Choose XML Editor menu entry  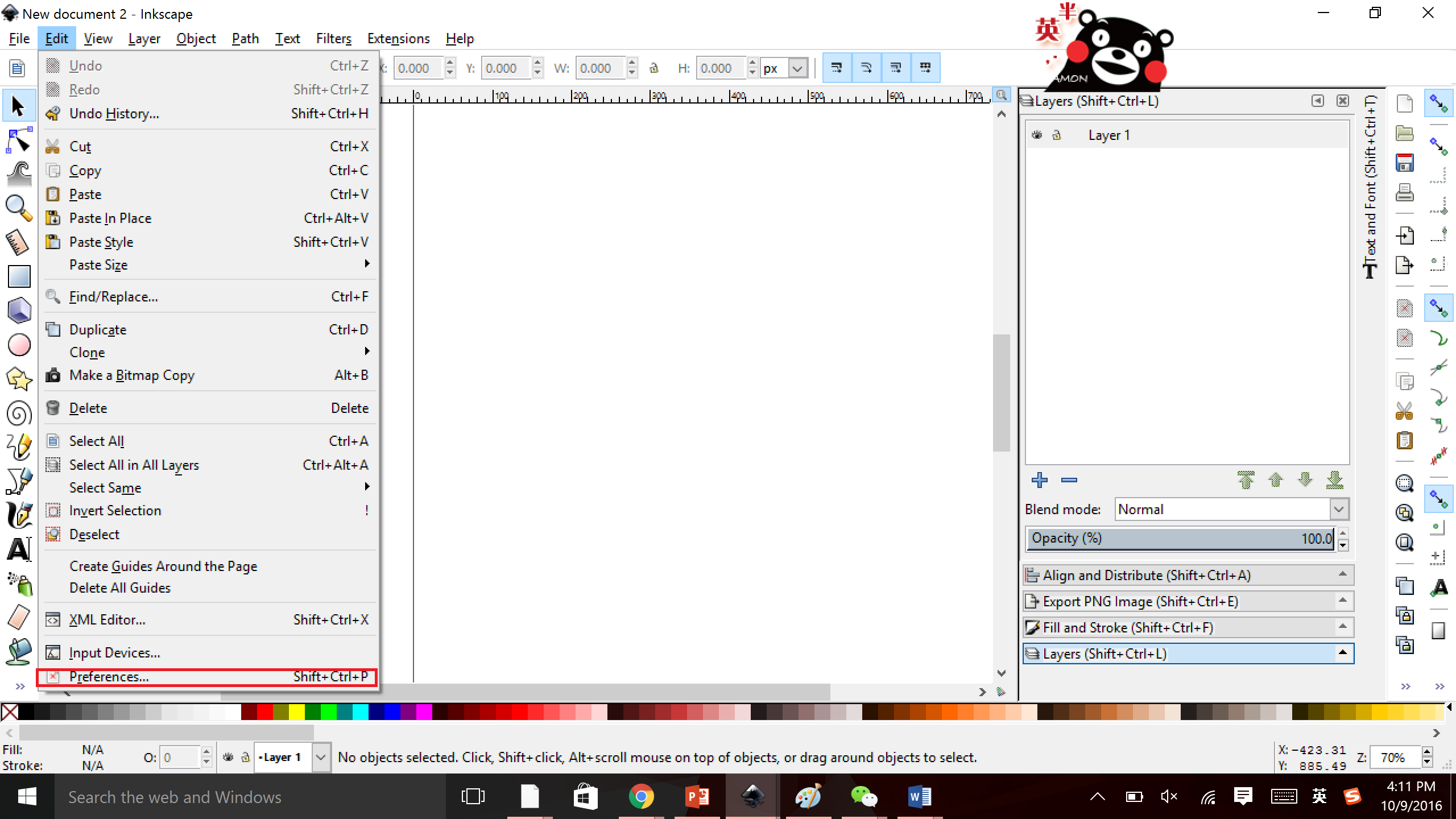point(208,620)
